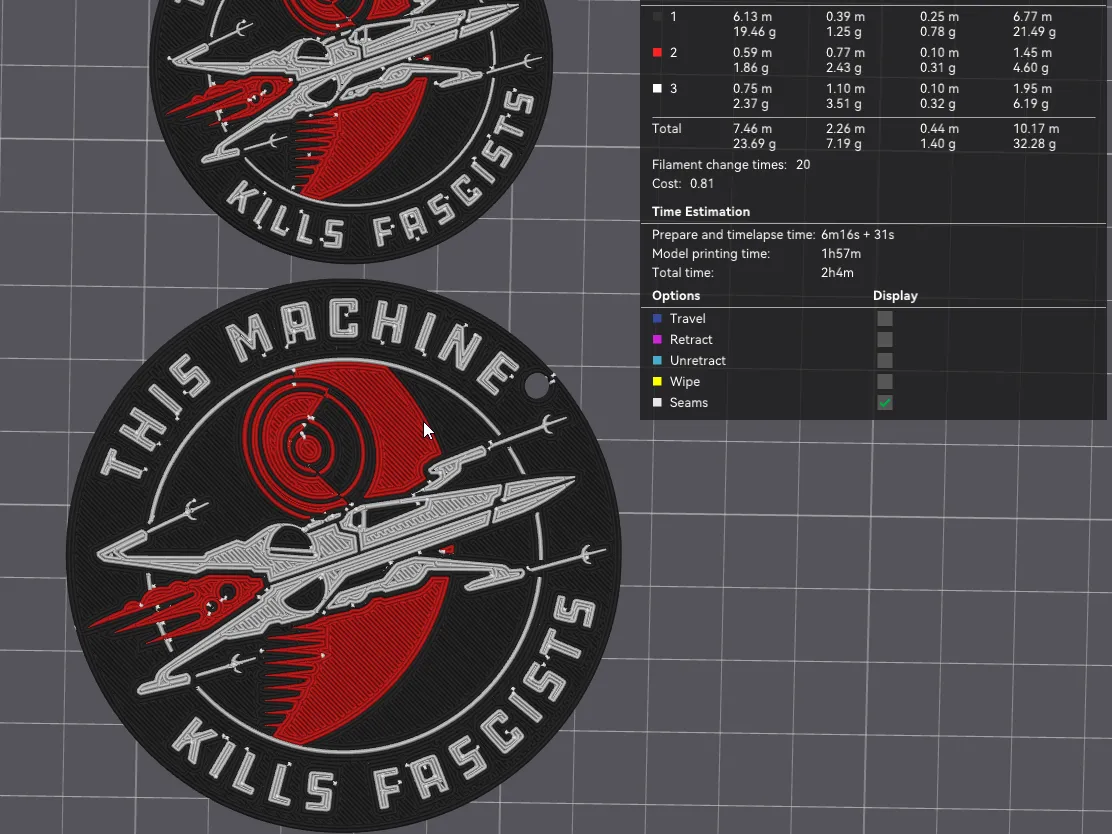1112x834 pixels.
Task: Toggle the Wipe display checkbox
Action: pyautogui.click(x=884, y=382)
